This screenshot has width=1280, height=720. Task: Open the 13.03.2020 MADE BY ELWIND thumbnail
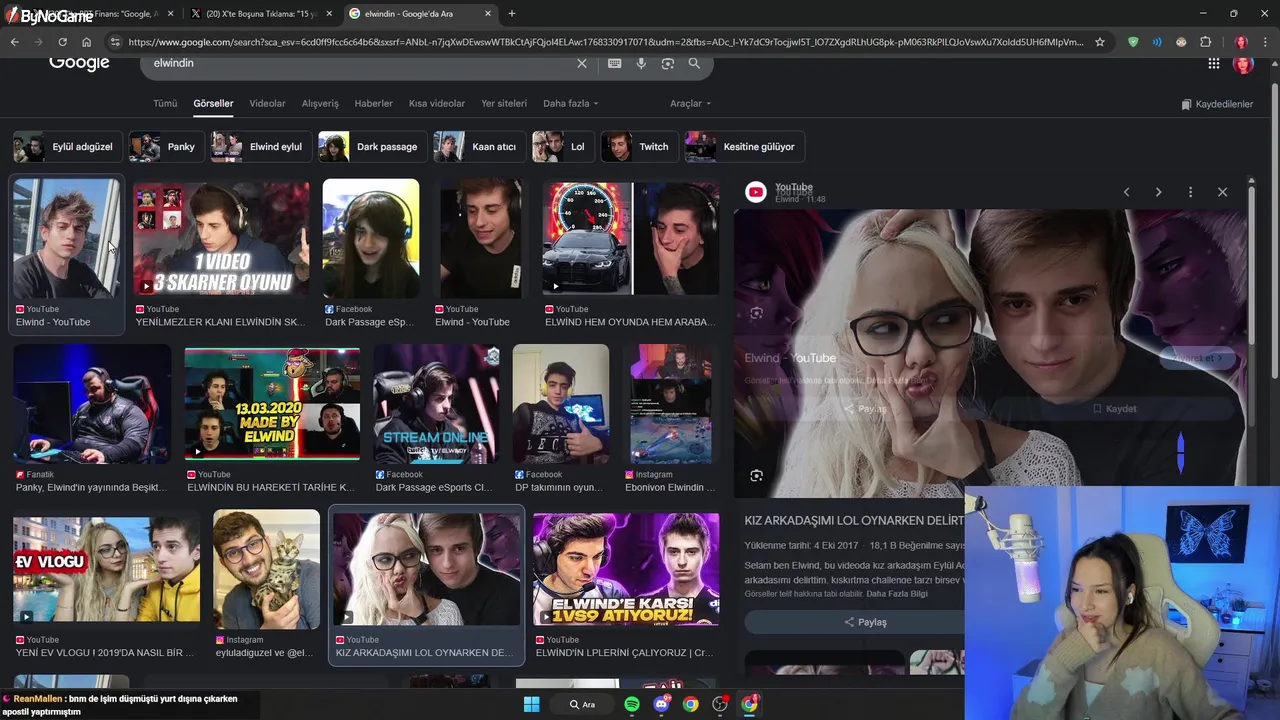coord(272,404)
